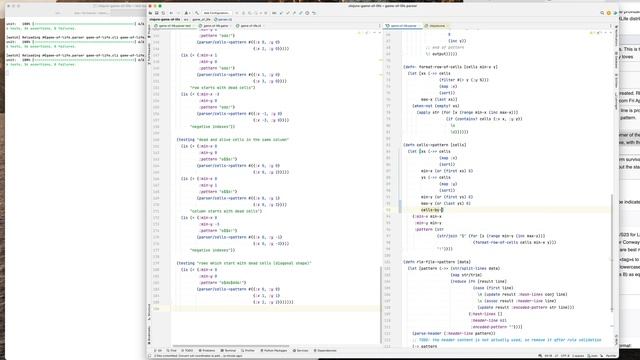Toggle the Database right side panel
640x360 pixels.
pos(616,60)
